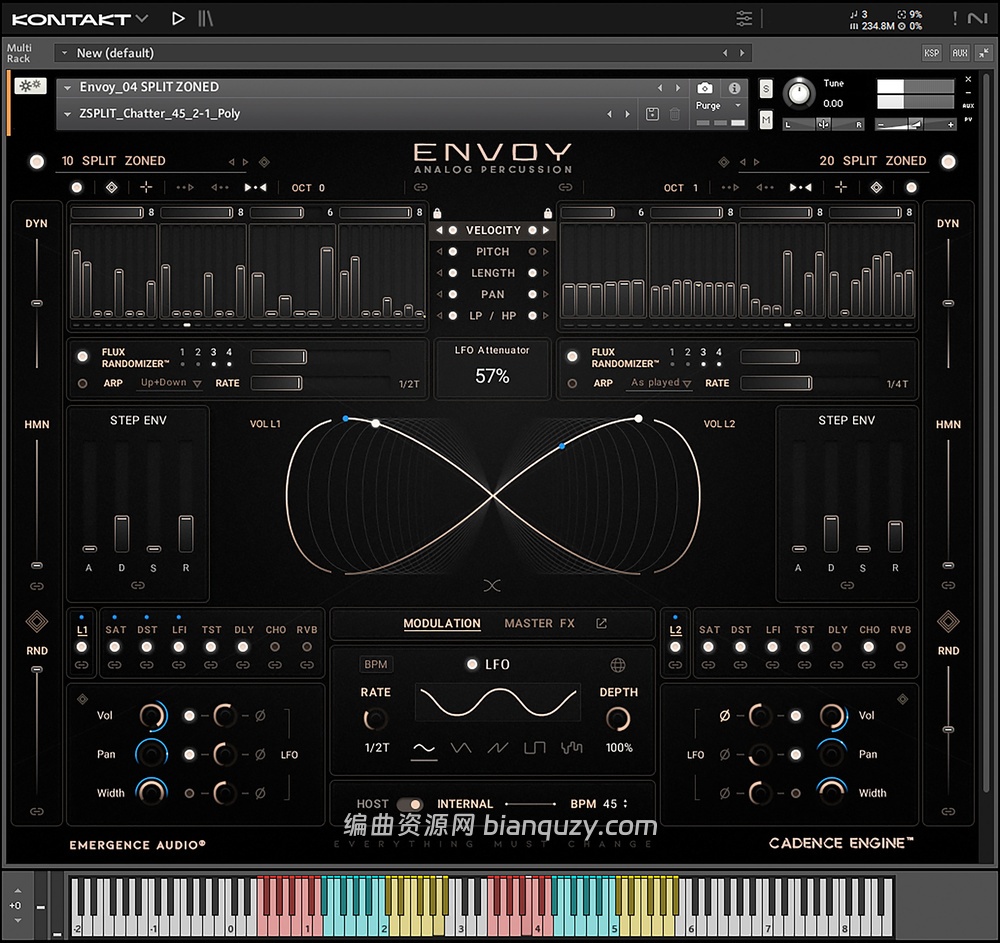The height and width of the screenshot is (943, 1000).
Task: Solo the instrument with S button
Action: click(x=766, y=89)
